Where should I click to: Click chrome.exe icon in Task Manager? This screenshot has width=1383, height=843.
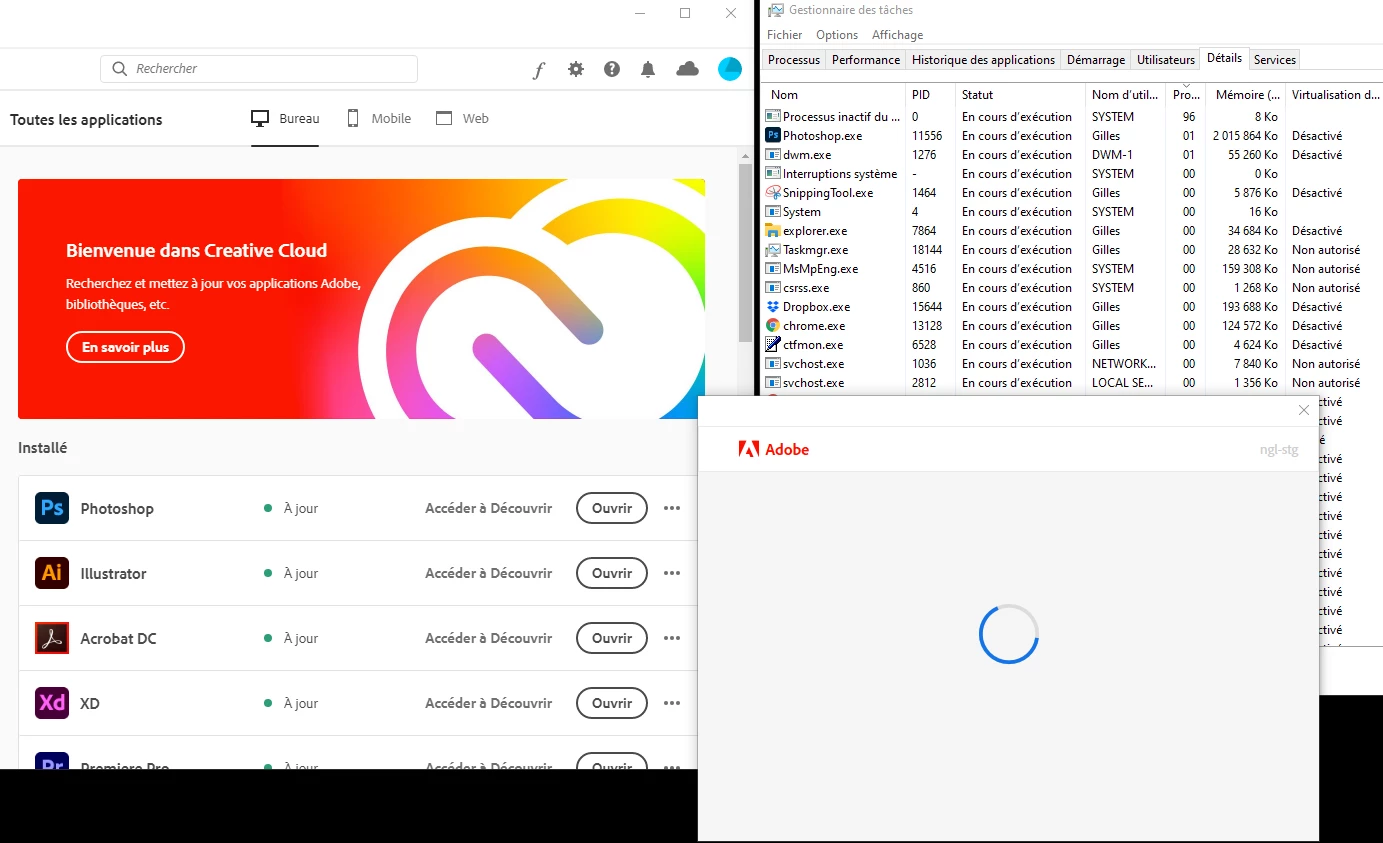coord(772,325)
